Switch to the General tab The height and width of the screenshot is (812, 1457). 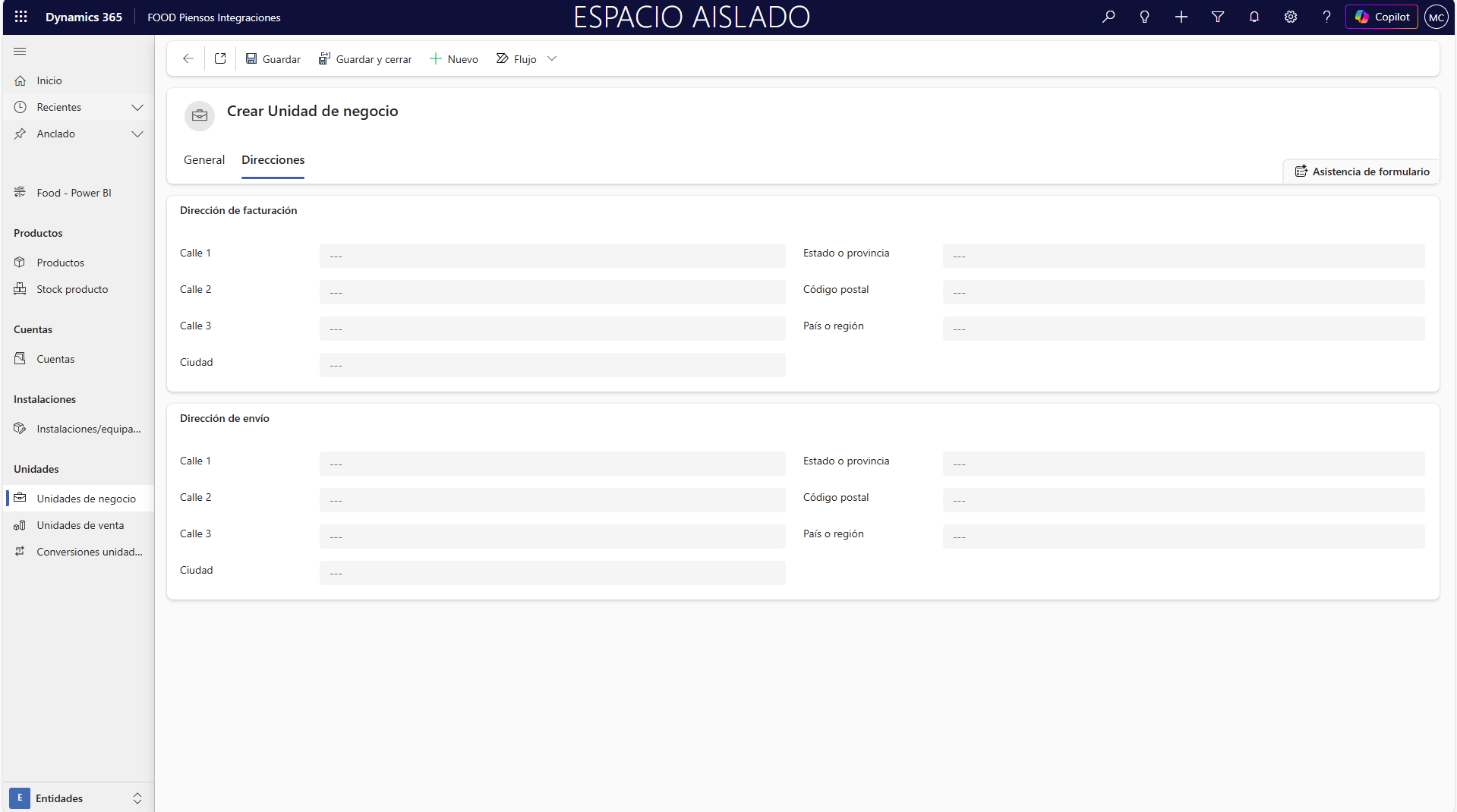(204, 159)
